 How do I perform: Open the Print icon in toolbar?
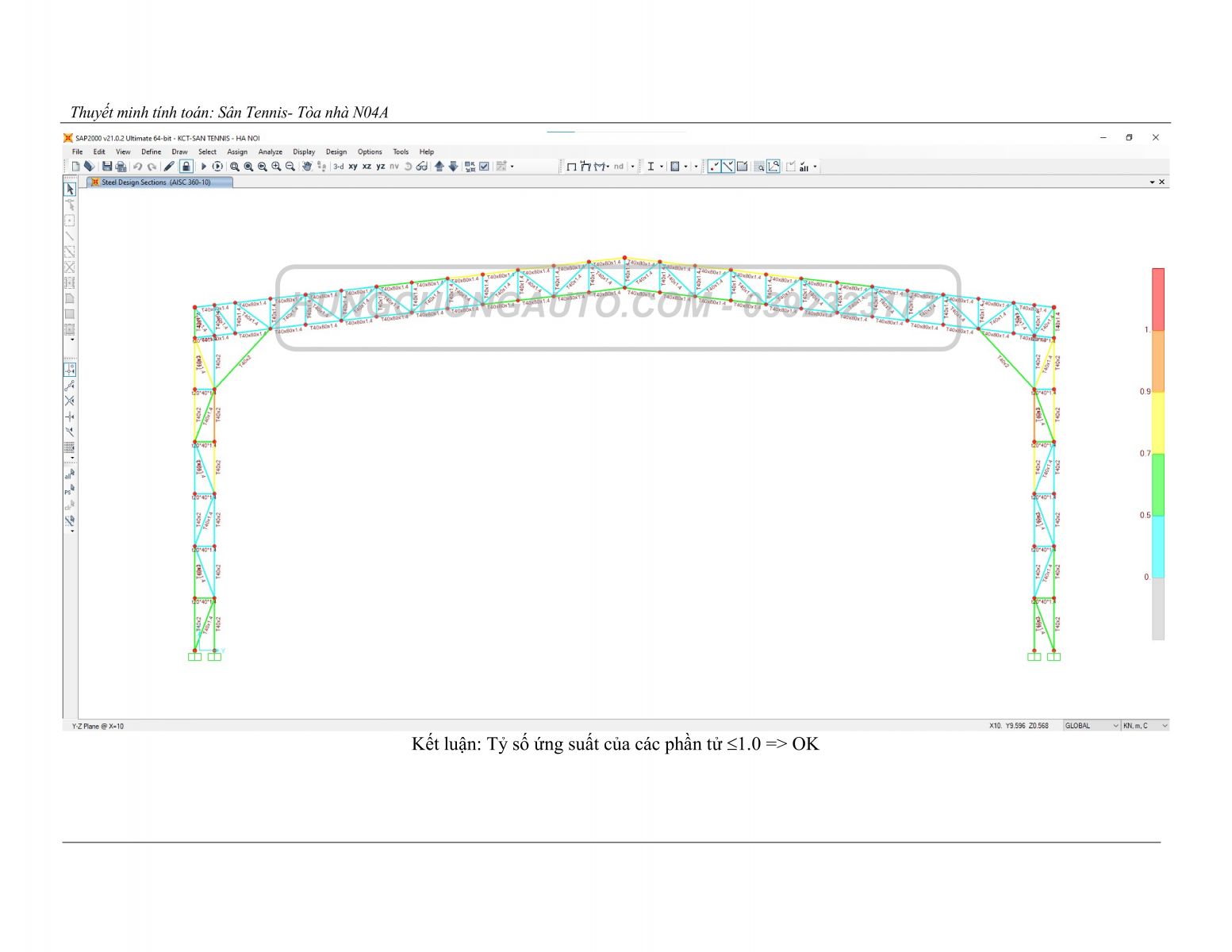pos(121,167)
